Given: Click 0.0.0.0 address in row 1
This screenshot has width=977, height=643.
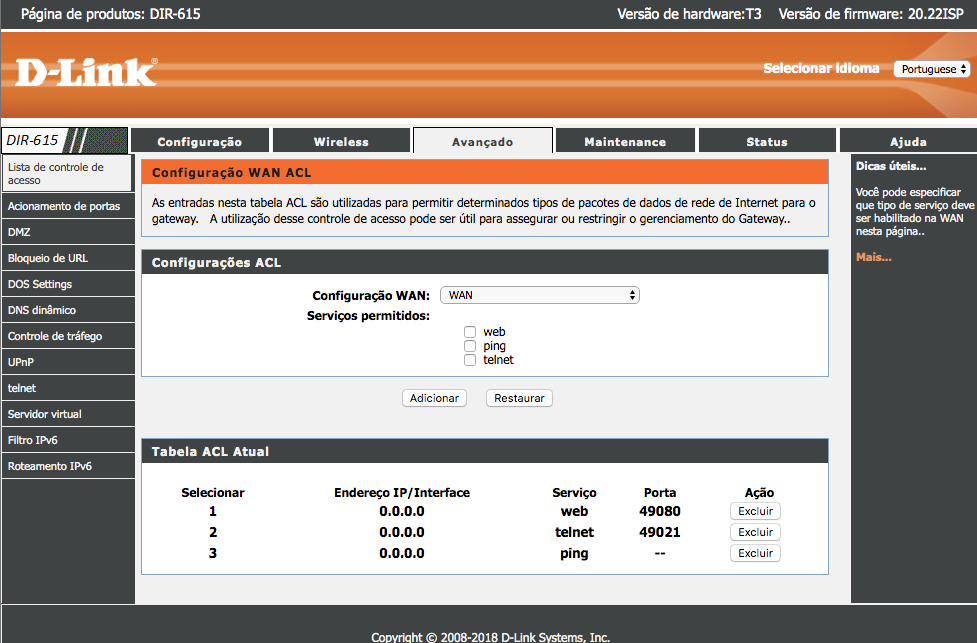Looking at the screenshot, I should pos(402,511).
